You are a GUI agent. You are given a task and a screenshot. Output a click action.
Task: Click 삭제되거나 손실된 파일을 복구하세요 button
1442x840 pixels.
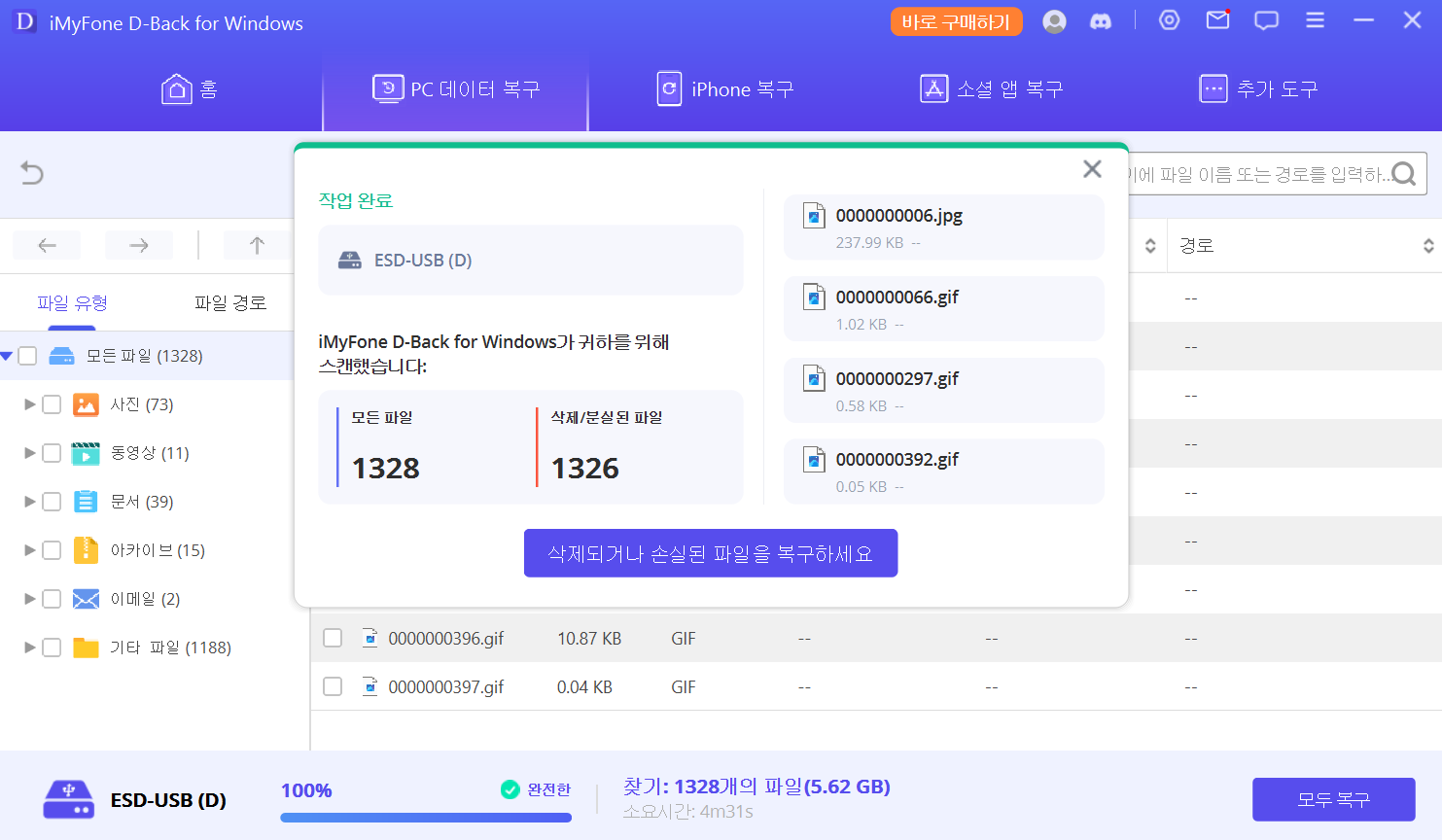click(x=711, y=553)
